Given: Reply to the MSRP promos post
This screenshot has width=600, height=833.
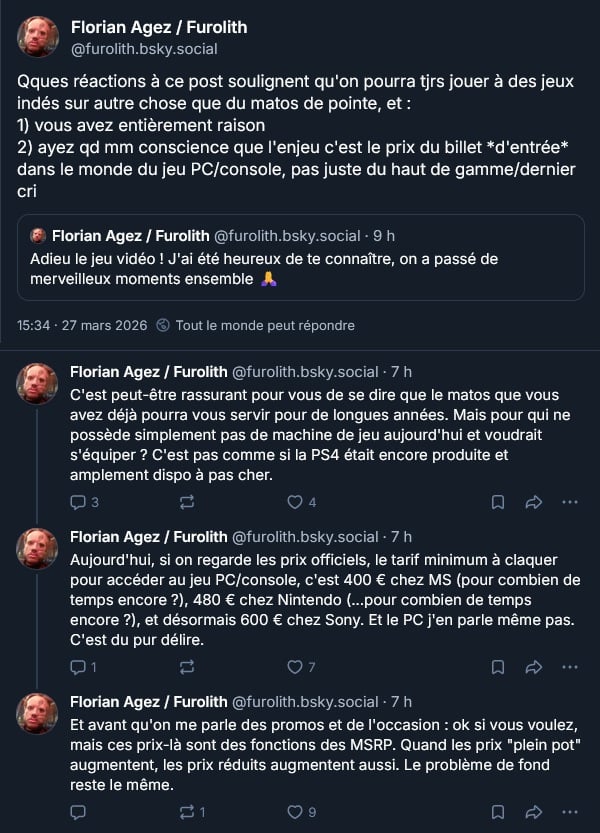Looking at the screenshot, I should point(79,812).
